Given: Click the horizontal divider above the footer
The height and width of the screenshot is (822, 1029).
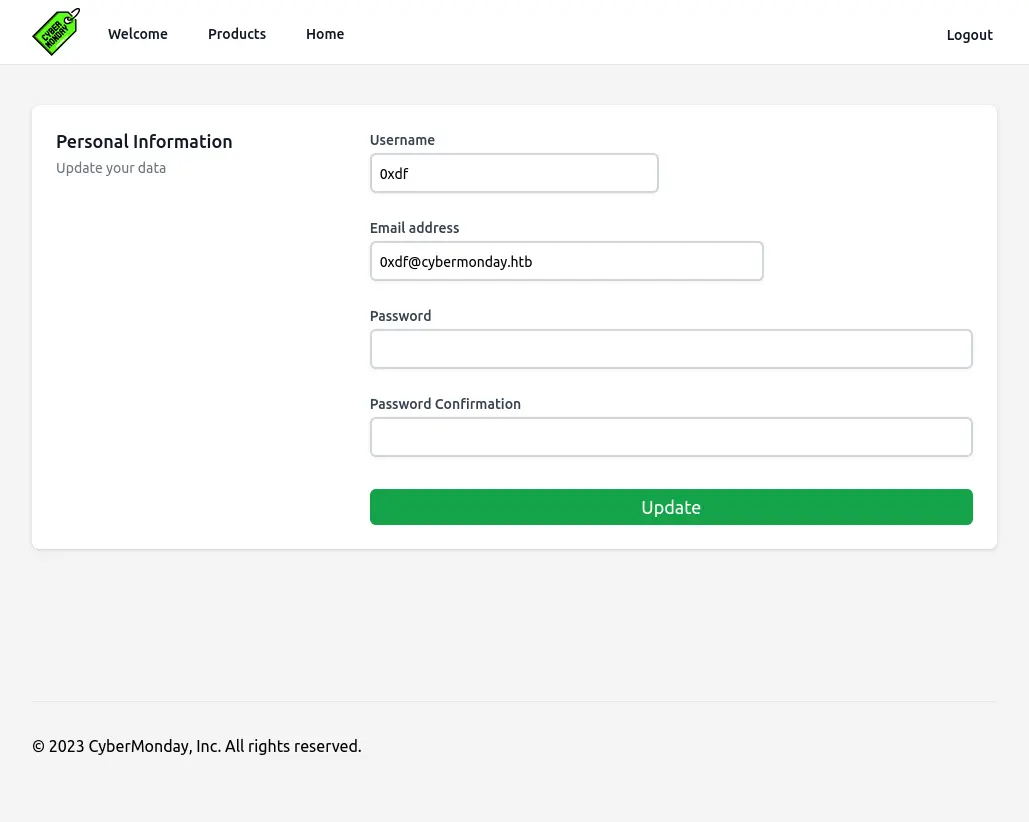Looking at the screenshot, I should 514,701.
